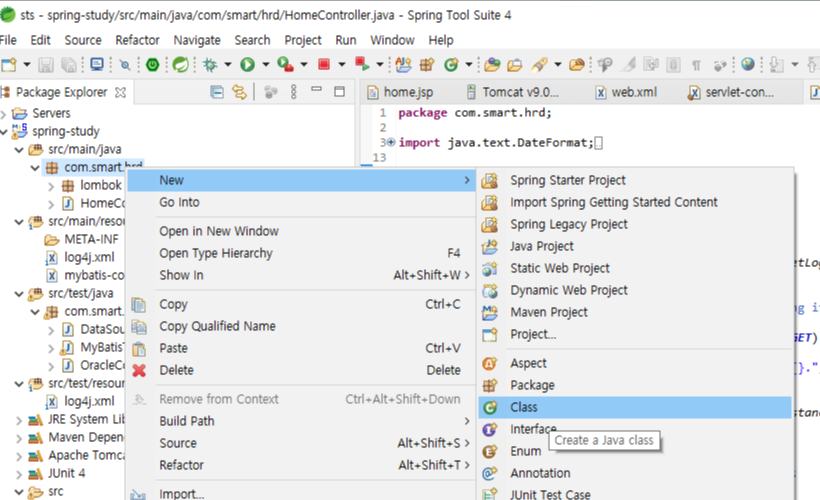Open the File menu
The width and height of the screenshot is (820, 500).
click(x=8, y=40)
